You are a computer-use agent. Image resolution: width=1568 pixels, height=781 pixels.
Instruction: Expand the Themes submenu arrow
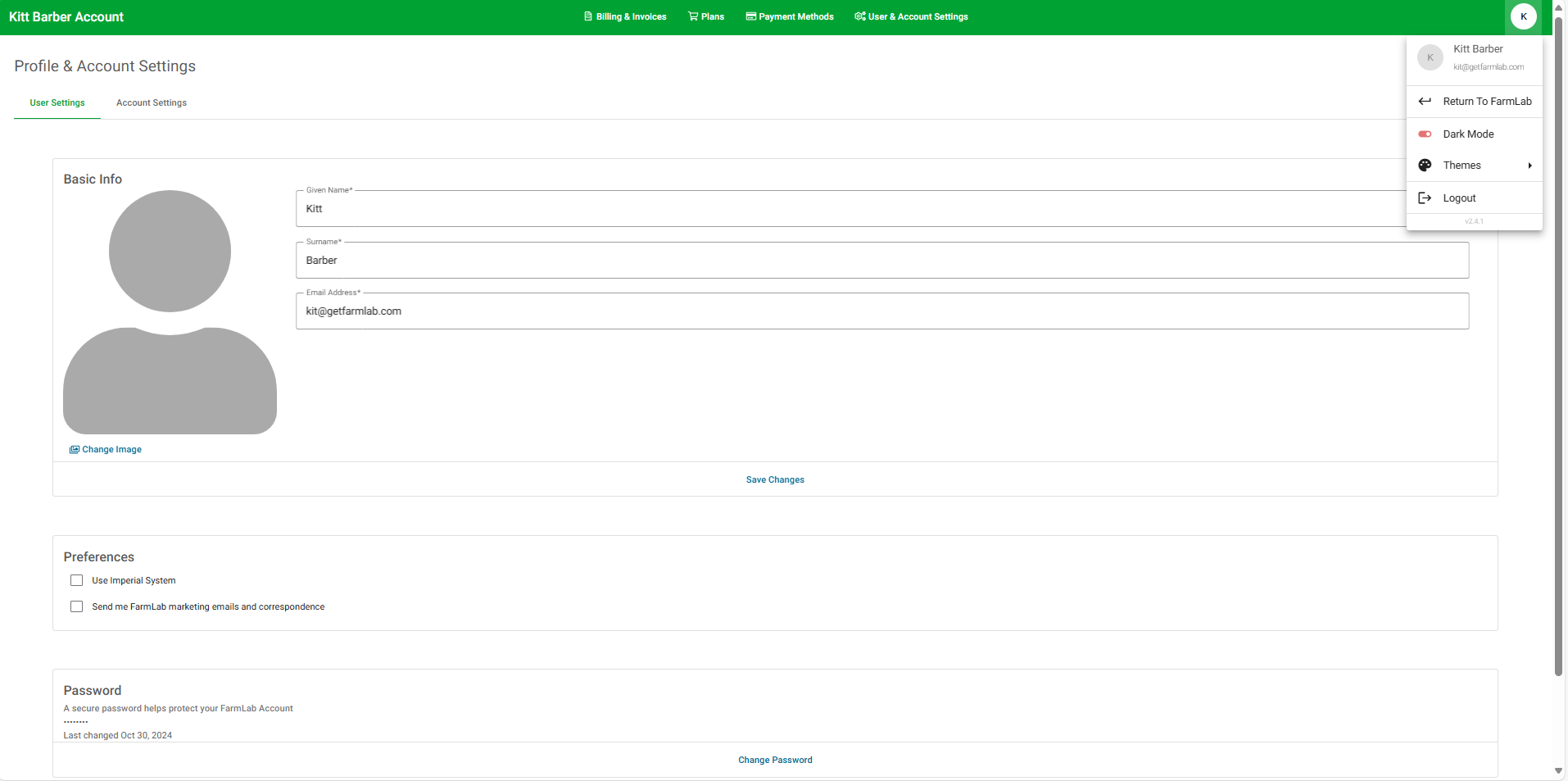[x=1529, y=166]
